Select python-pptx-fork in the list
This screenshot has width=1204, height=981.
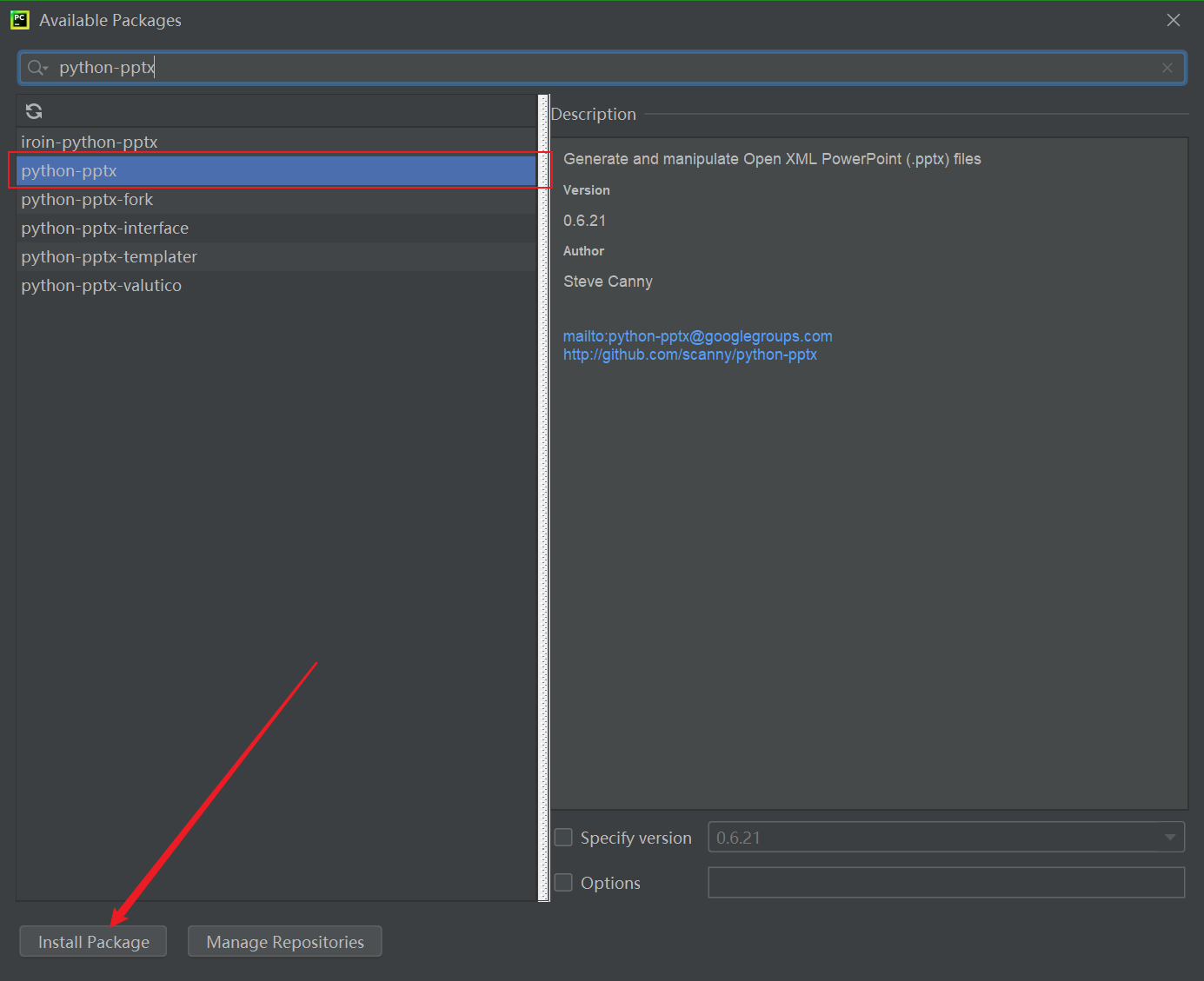click(x=87, y=200)
